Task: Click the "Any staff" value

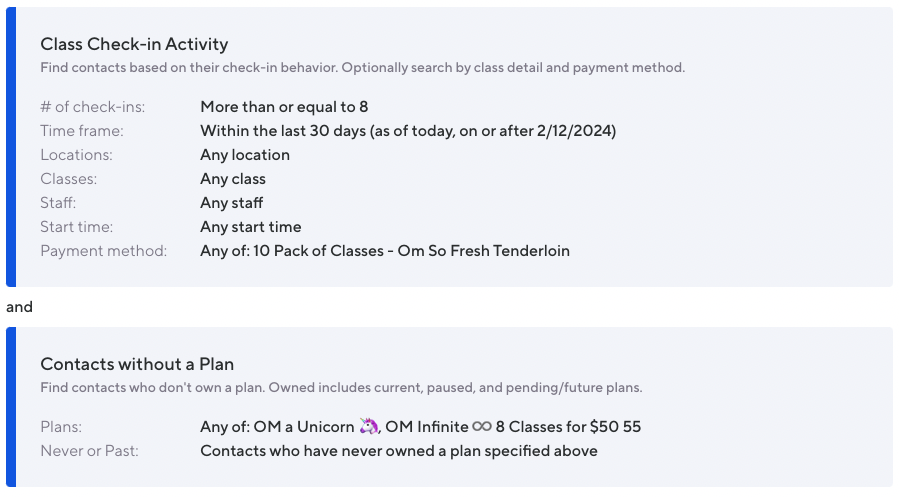Action: [x=232, y=203]
